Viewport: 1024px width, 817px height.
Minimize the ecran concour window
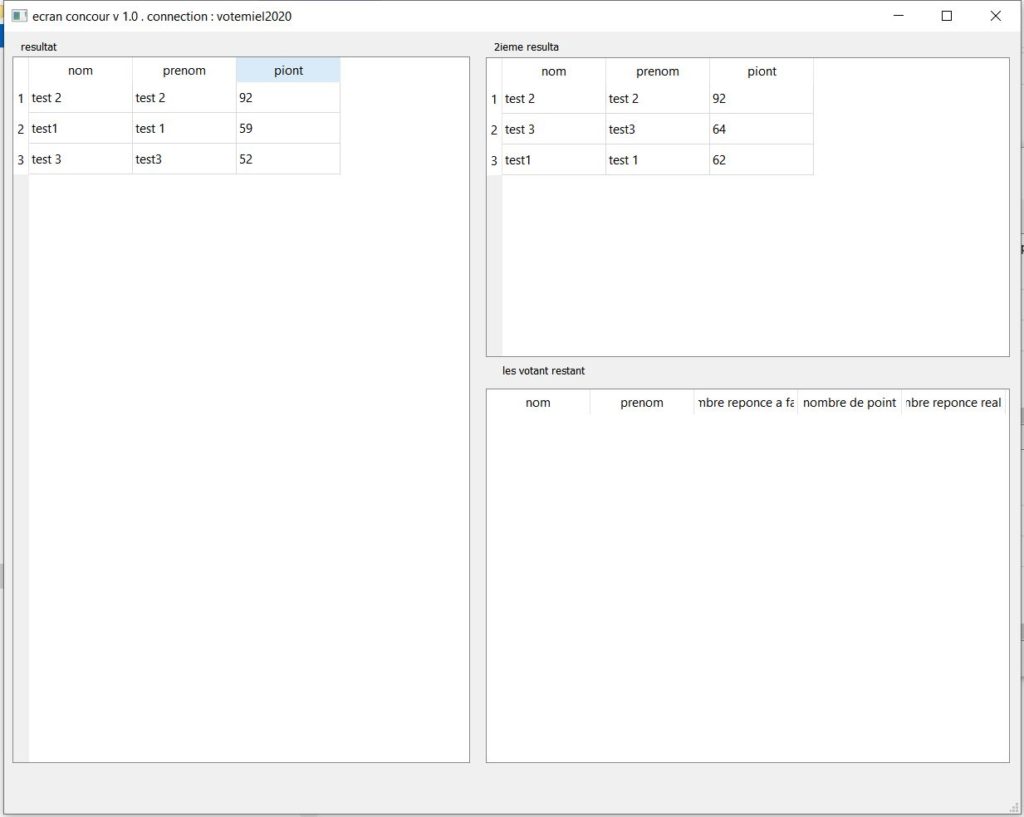(899, 16)
